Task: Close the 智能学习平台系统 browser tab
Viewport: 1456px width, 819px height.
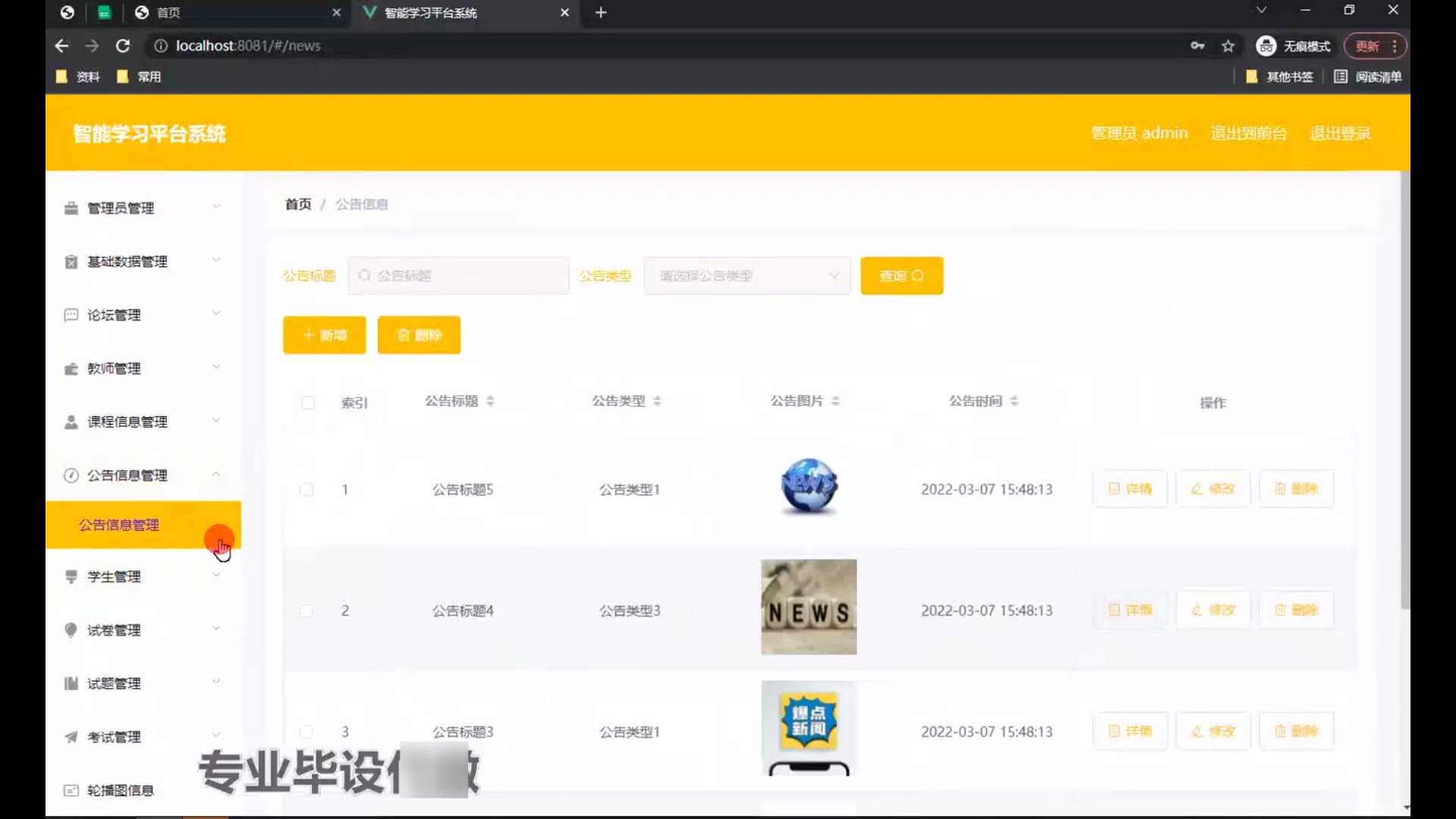Action: pos(564,12)
